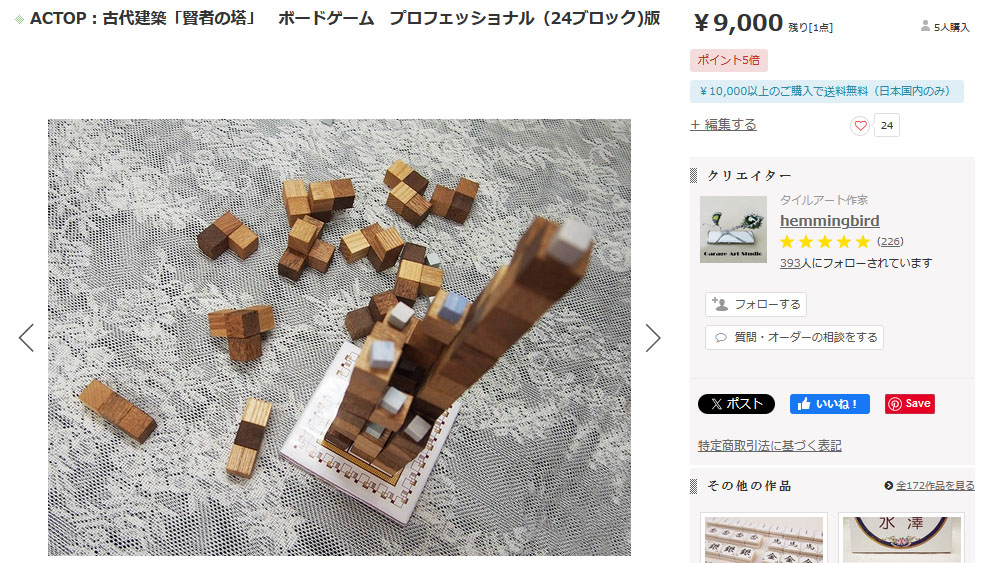Image resolution: width=992 pixels, height=563 pixels.
Task: Open the hemmingbird creator profile link
Action: (829, 221)
